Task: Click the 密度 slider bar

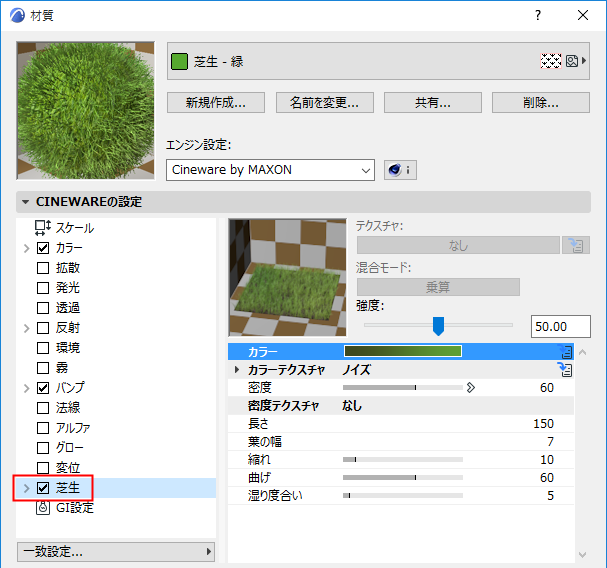Action: pyautogui.click(x=403, y=388)
